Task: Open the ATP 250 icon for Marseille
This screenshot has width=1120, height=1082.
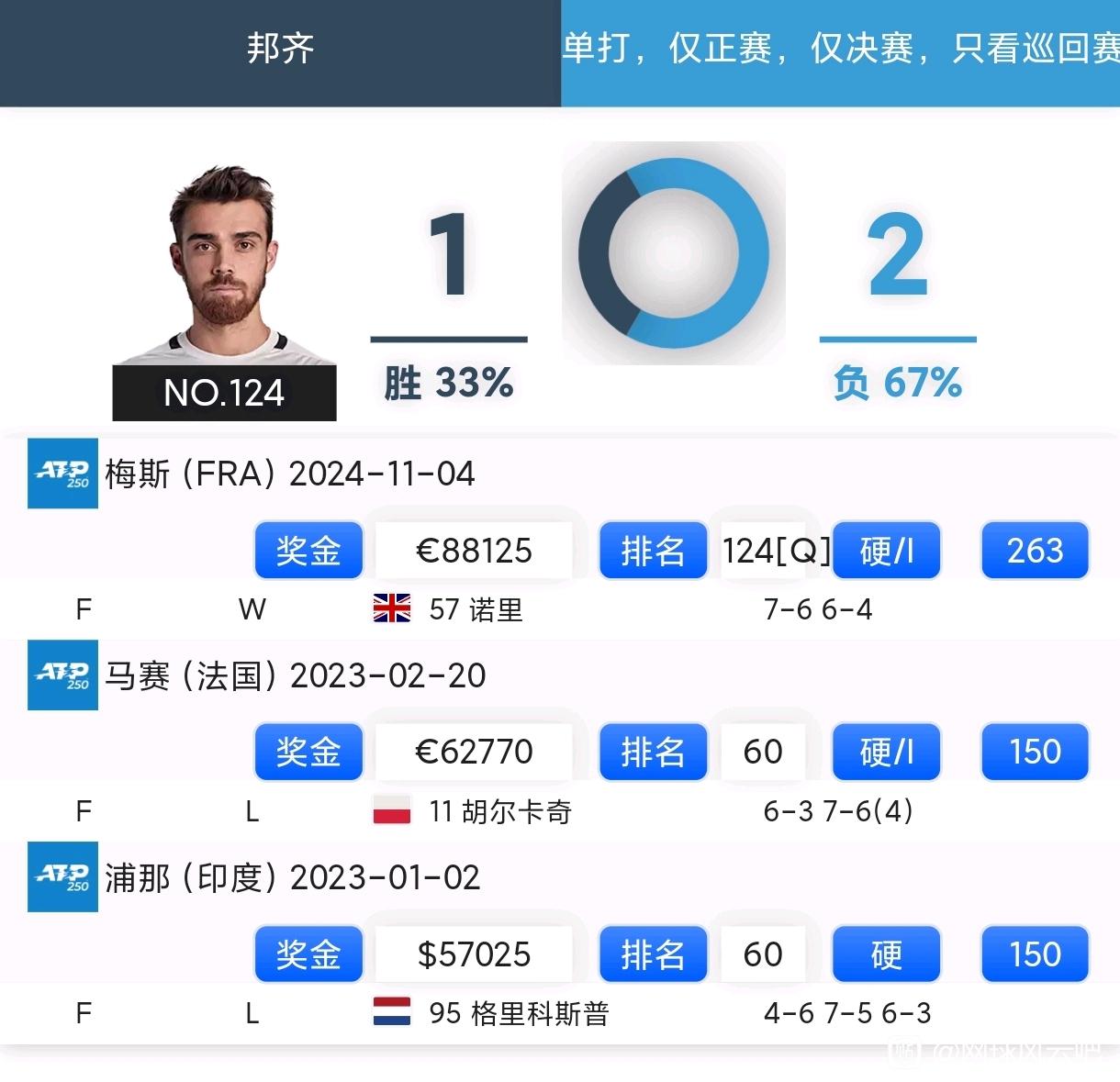Action: (62, 675)
